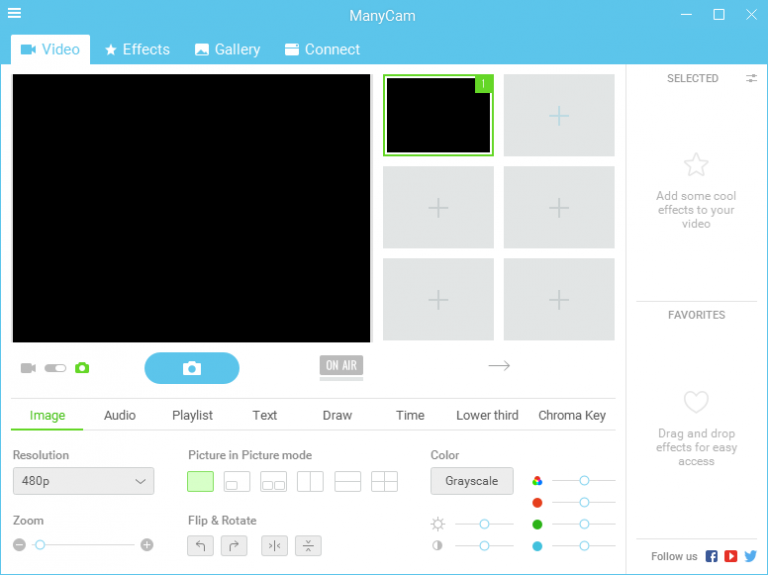Toggle the ON AIR broadcast button
This screenshot has height=575, width=768.
pyautogui.click(x=341, y=366)
